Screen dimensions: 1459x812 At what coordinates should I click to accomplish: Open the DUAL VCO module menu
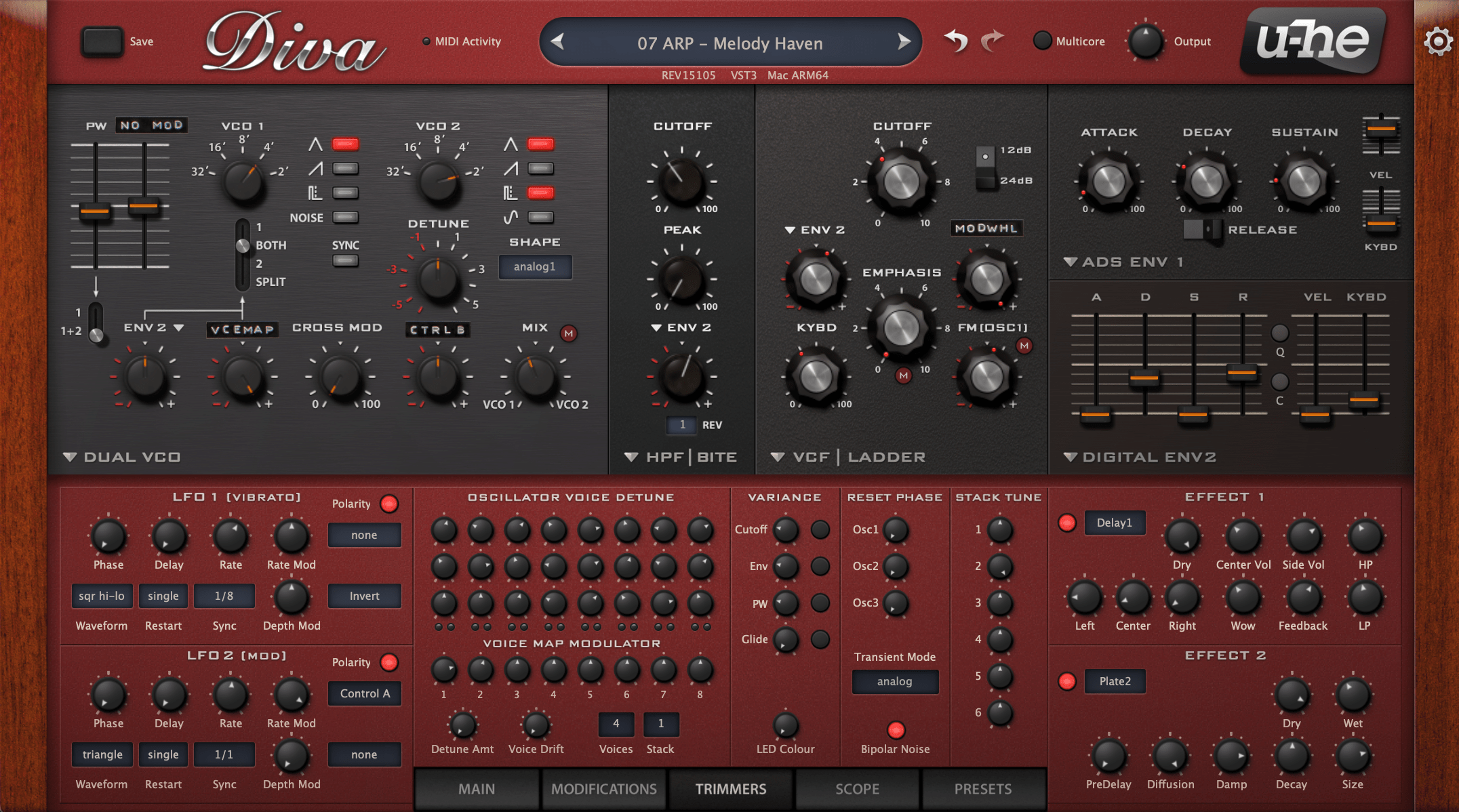(123, 457)
